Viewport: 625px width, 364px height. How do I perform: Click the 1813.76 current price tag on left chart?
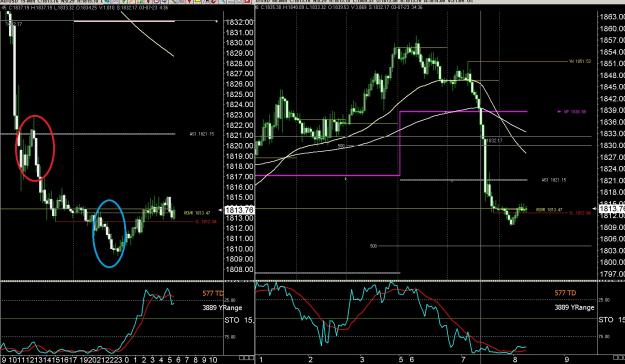click(239, 209)
